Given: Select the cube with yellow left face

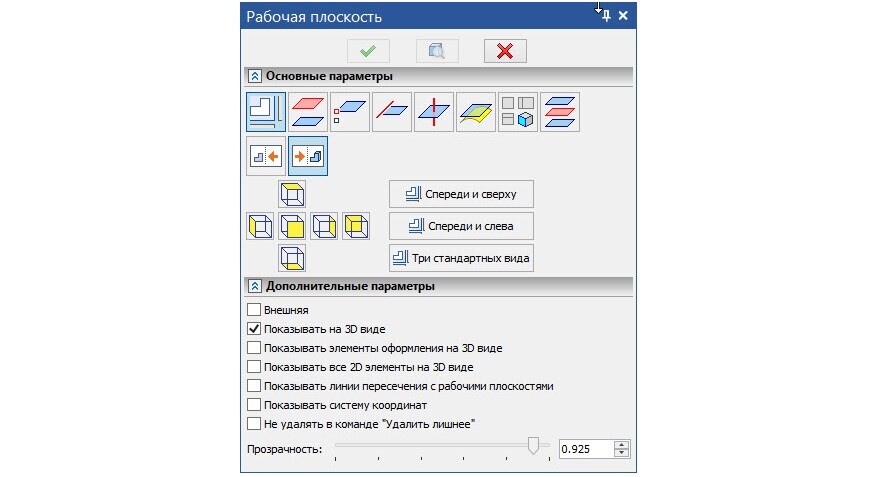Looking at the screenshot, I should point(260,226).
